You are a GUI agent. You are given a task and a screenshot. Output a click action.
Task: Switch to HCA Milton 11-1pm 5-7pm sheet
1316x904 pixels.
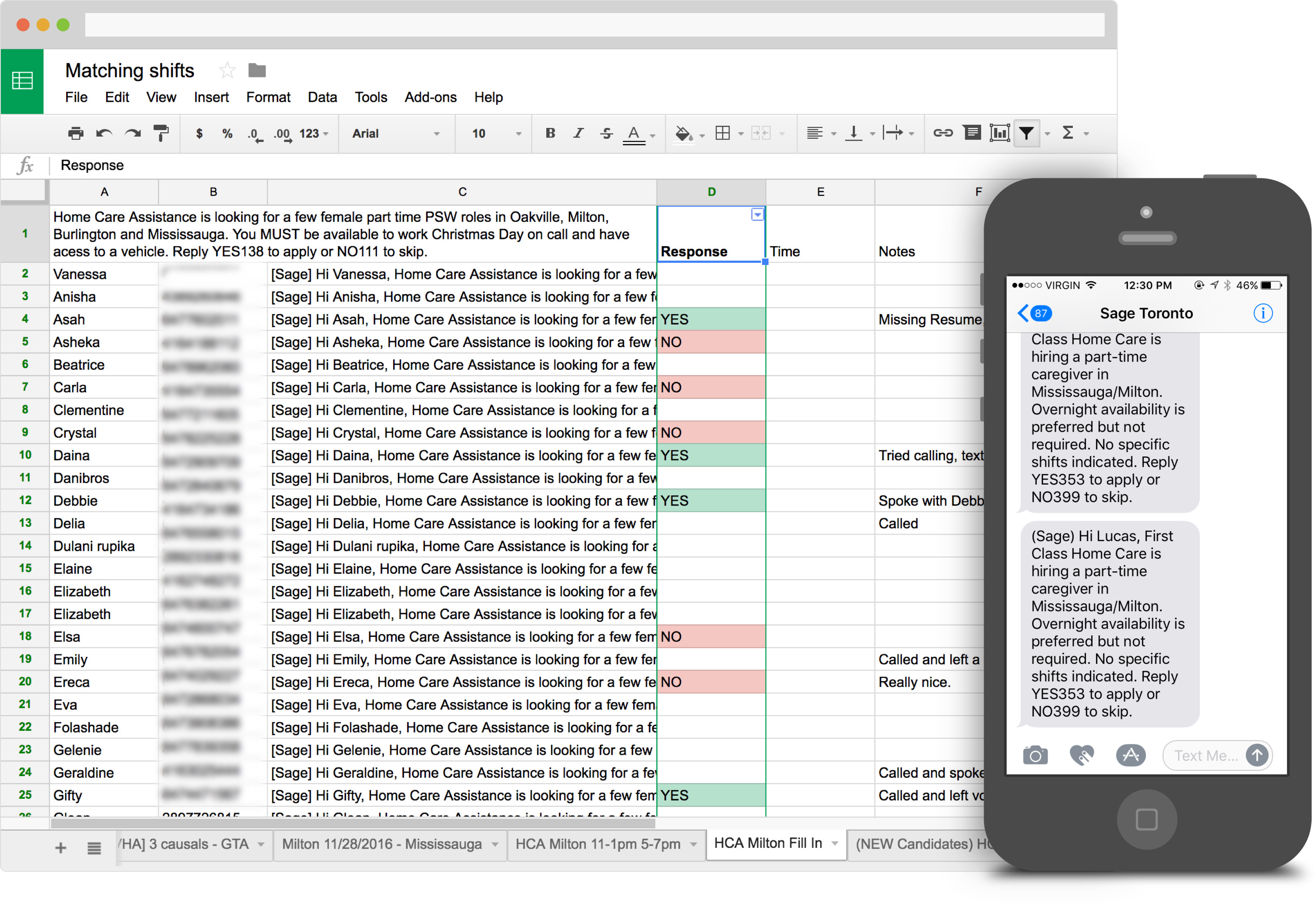[x=606, y=844]
